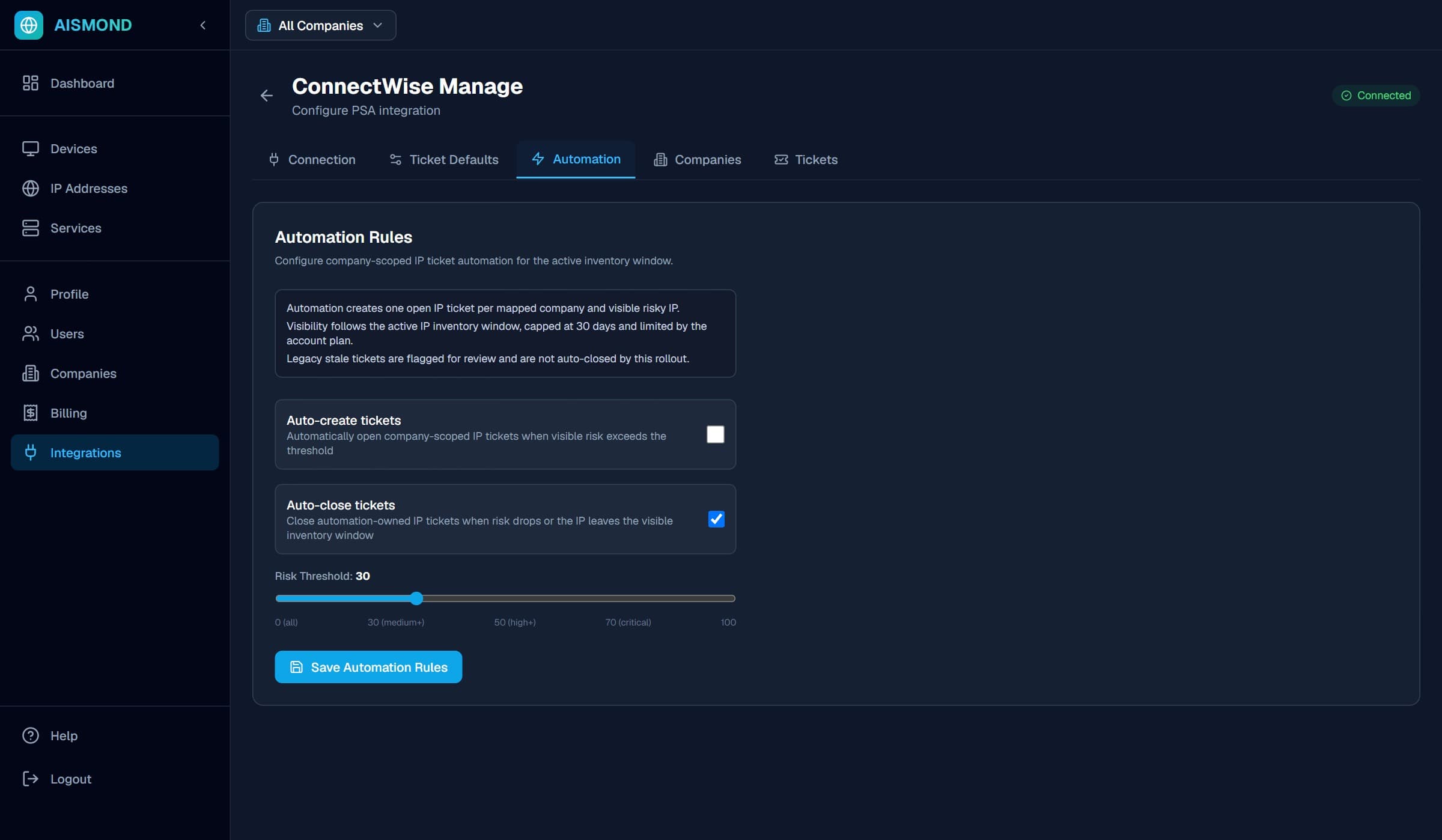
Task: Click the 30 (medium+) slider label
Action: [x=396, y=622]
